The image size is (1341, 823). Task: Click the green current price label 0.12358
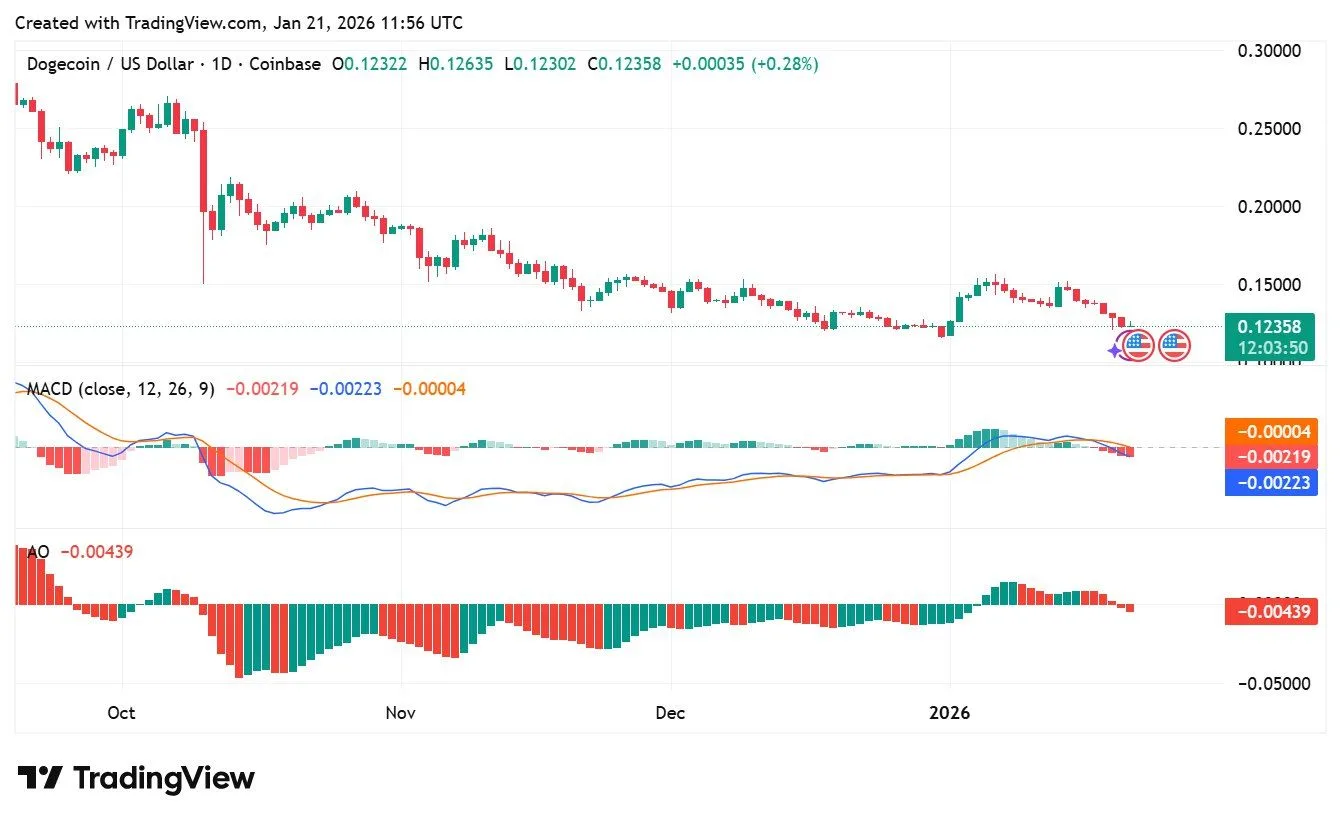(1269, 326)
